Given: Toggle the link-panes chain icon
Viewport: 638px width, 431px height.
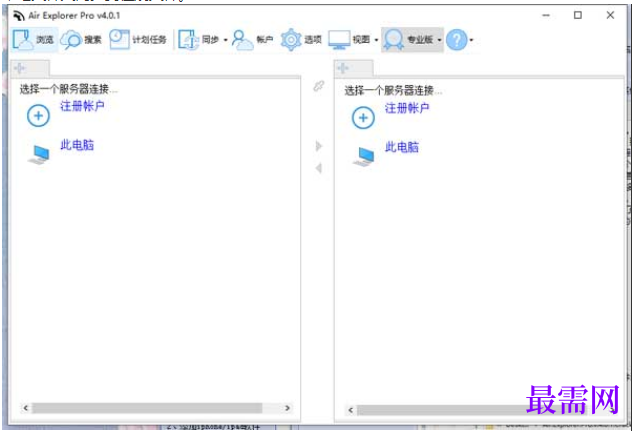Looking at the screenshot, I should (x=319, y=86).
